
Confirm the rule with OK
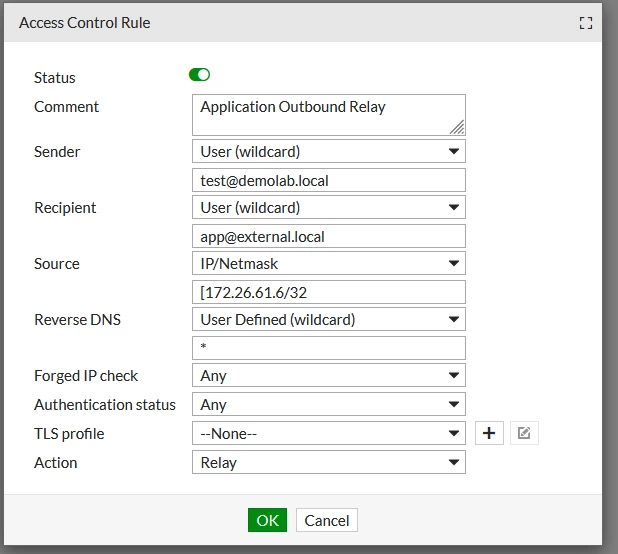[x=267, y=520]
